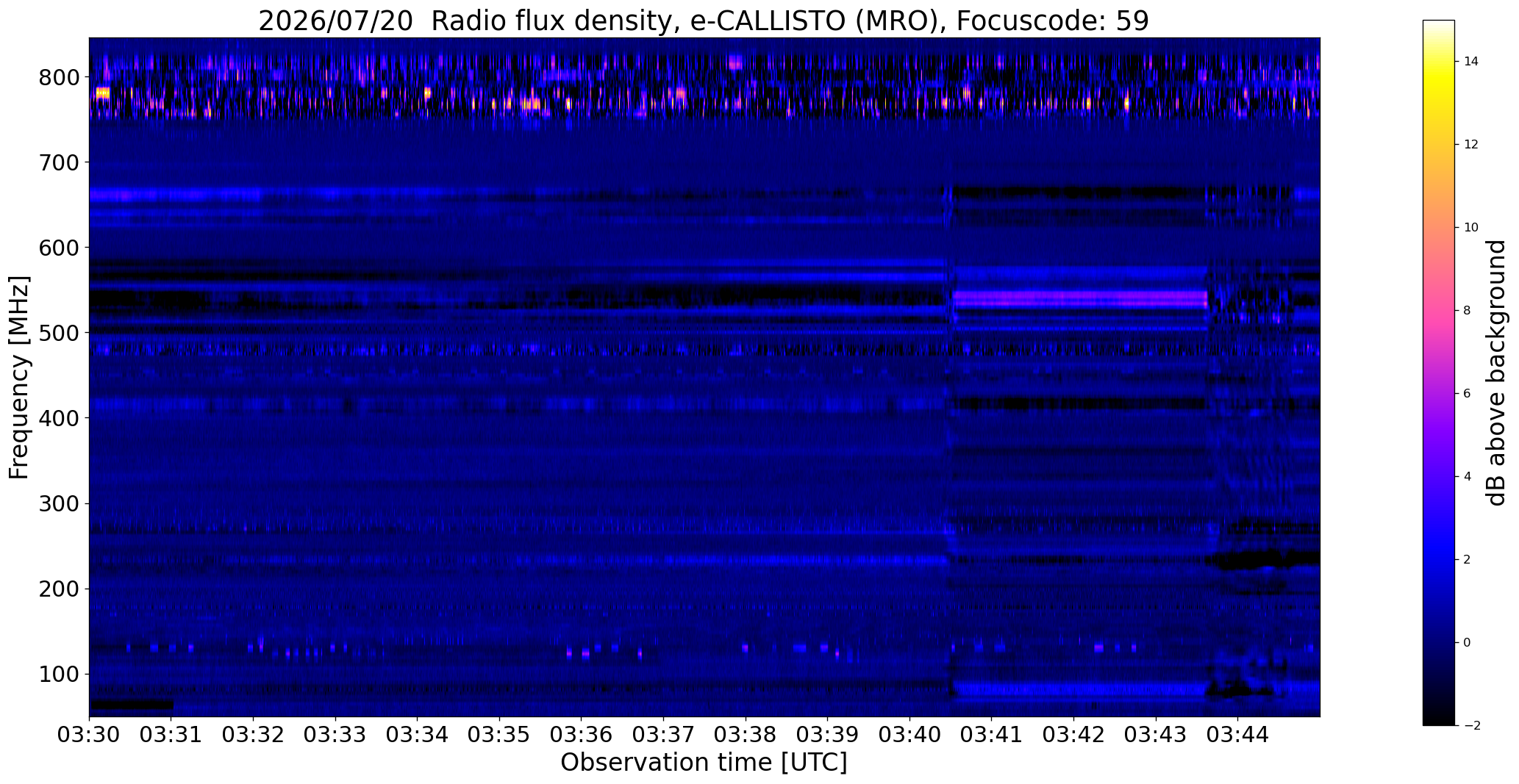Click the 'dB above background' colorbar label
This screenshot has width=1519, height=784.
click(x=1495, y=373)
